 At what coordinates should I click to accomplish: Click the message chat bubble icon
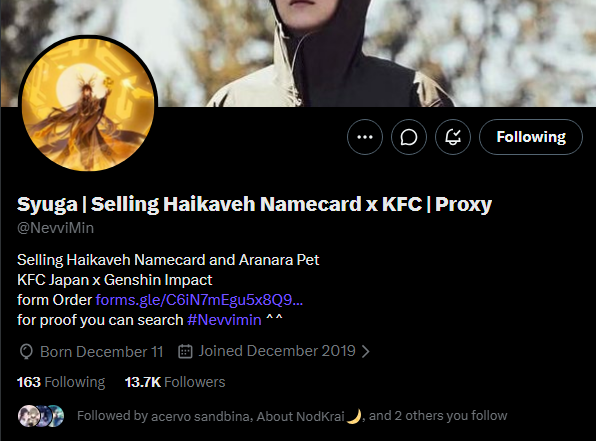[409, 137]
